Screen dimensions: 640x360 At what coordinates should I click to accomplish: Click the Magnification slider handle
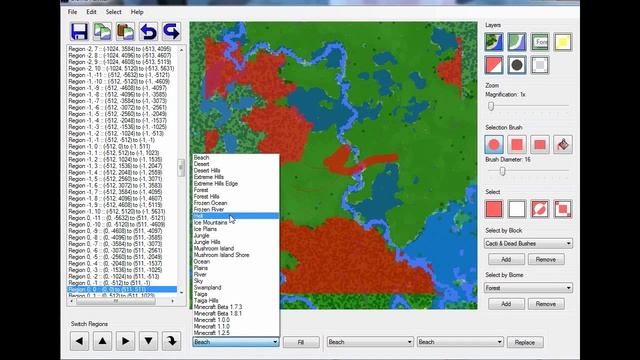(x=491, y=106)
